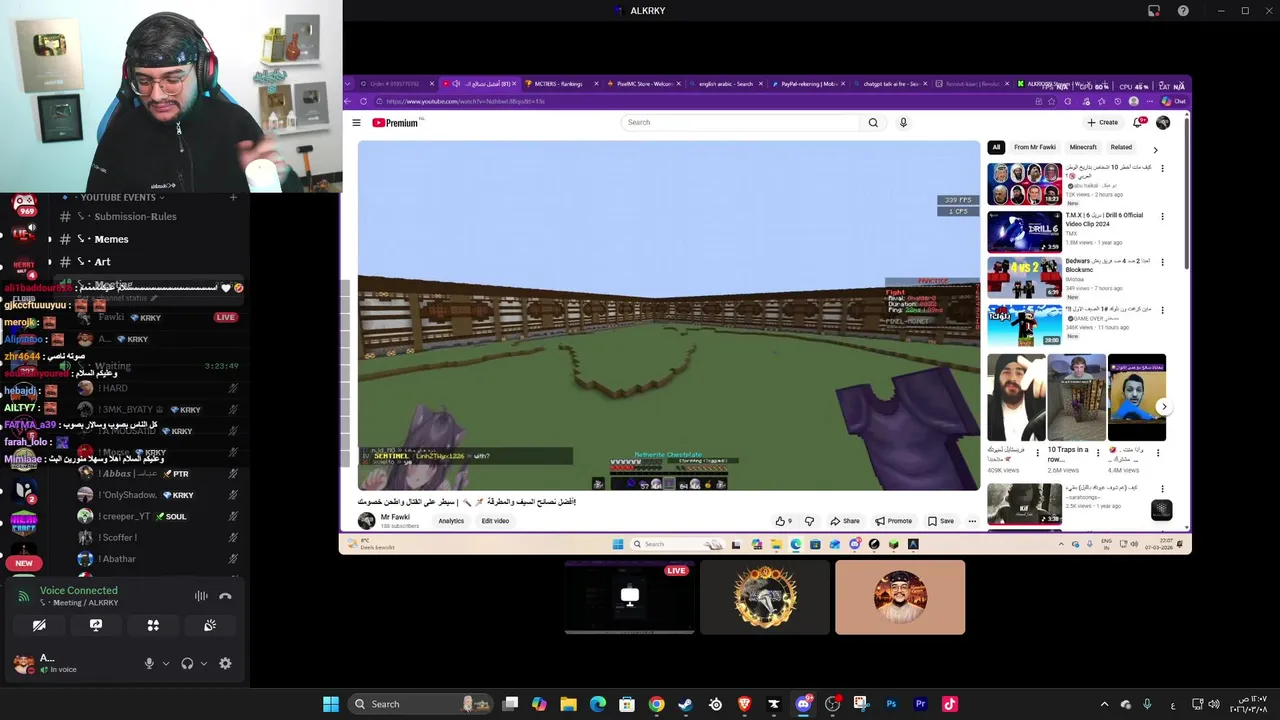This screenshot has width=1280, height=720.
Task: Select the LIVE stream tile
Action: click(630, 597)
